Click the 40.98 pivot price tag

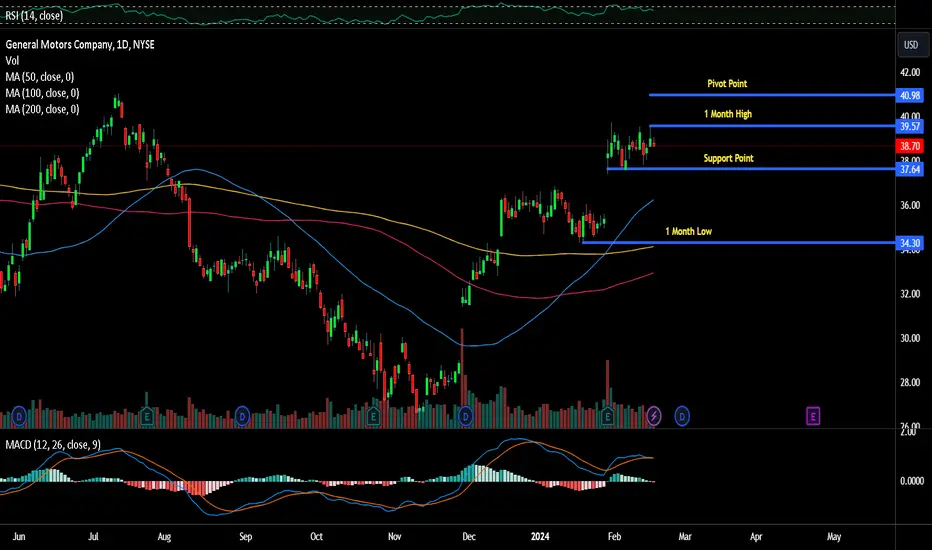(910, 95)
